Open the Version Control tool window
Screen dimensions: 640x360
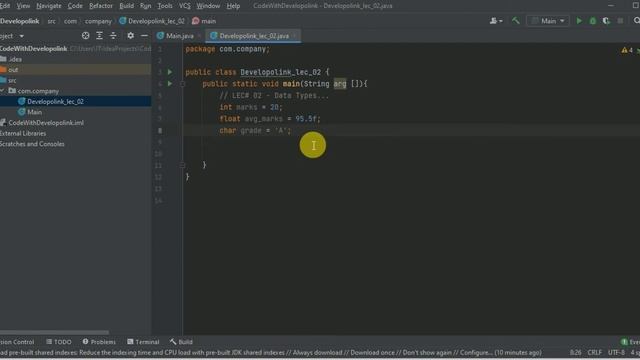[17, 342]
